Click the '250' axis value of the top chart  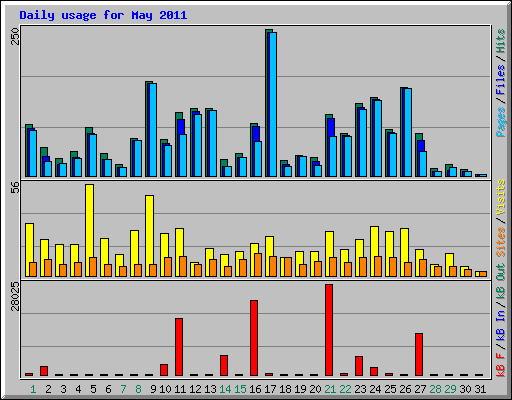pos(15,37)
